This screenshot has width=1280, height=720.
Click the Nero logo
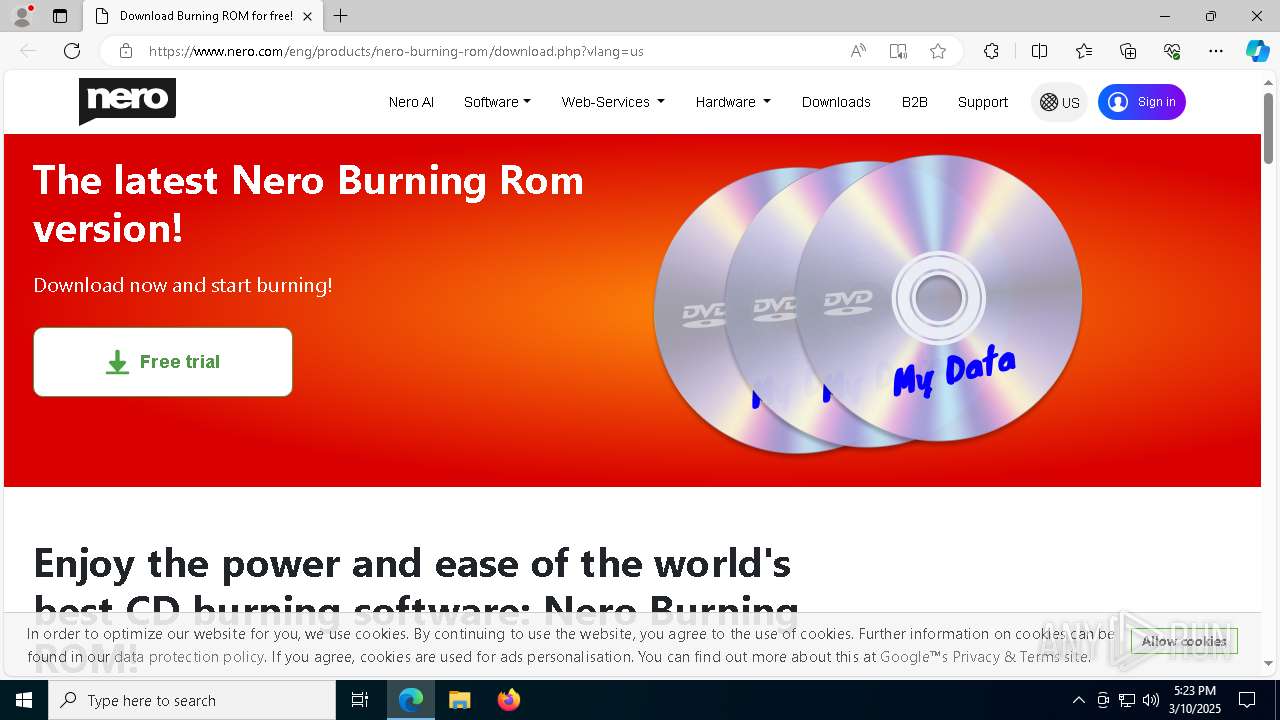(127, 101)
